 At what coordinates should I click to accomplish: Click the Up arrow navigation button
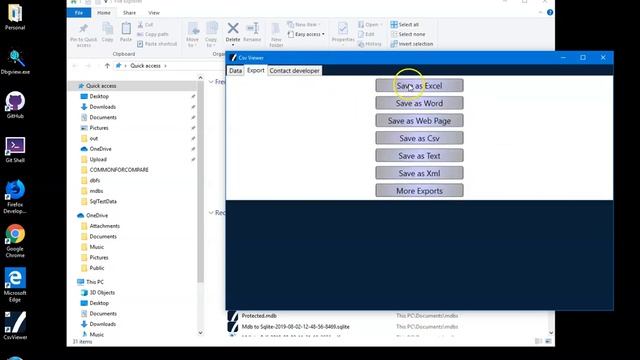(x=107, y=66)
